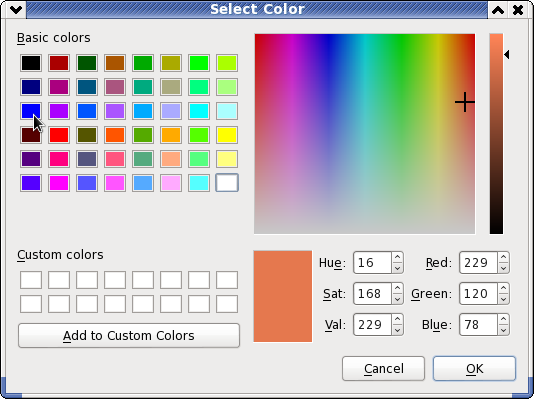Pick the pale yellow swatch in the fifth row
This screenshot has width=534, height=399.
tap(227, 159)
